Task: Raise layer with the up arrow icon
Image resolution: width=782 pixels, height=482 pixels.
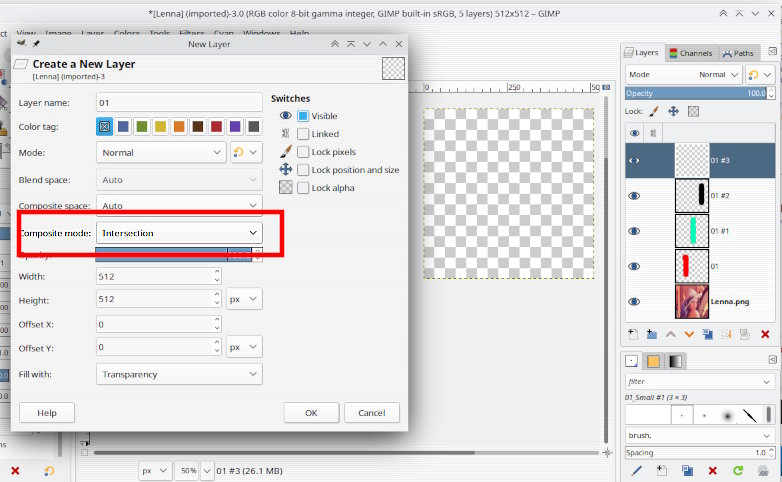Action: [x=670, y=334]
